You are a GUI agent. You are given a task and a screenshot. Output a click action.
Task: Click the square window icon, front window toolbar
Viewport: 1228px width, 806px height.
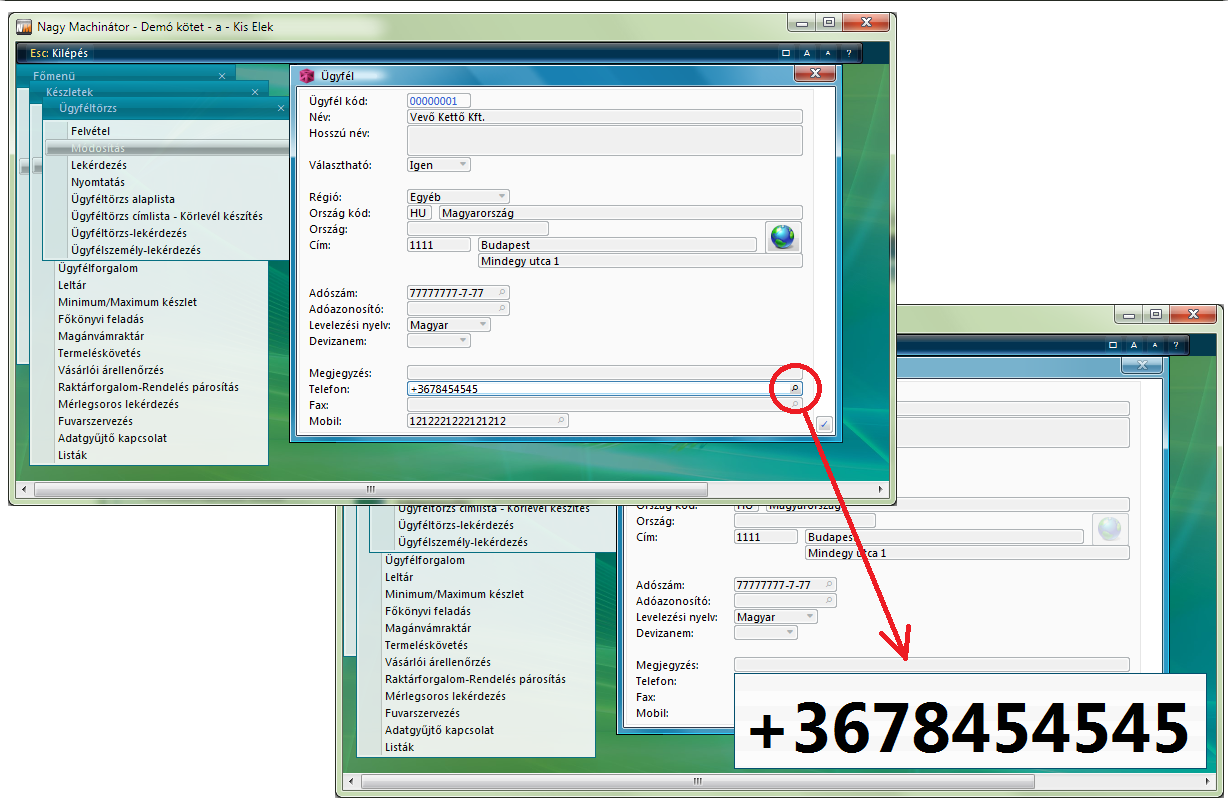pos(786,53)
